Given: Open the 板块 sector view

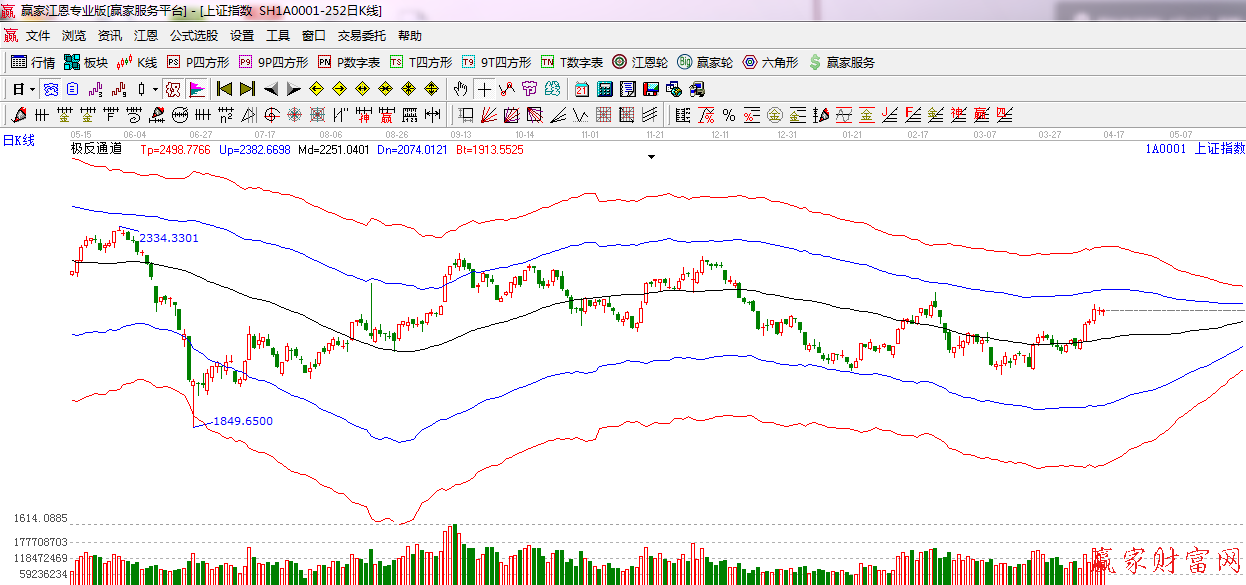Looking at the screenshot, I should click(x=85, y=62).
